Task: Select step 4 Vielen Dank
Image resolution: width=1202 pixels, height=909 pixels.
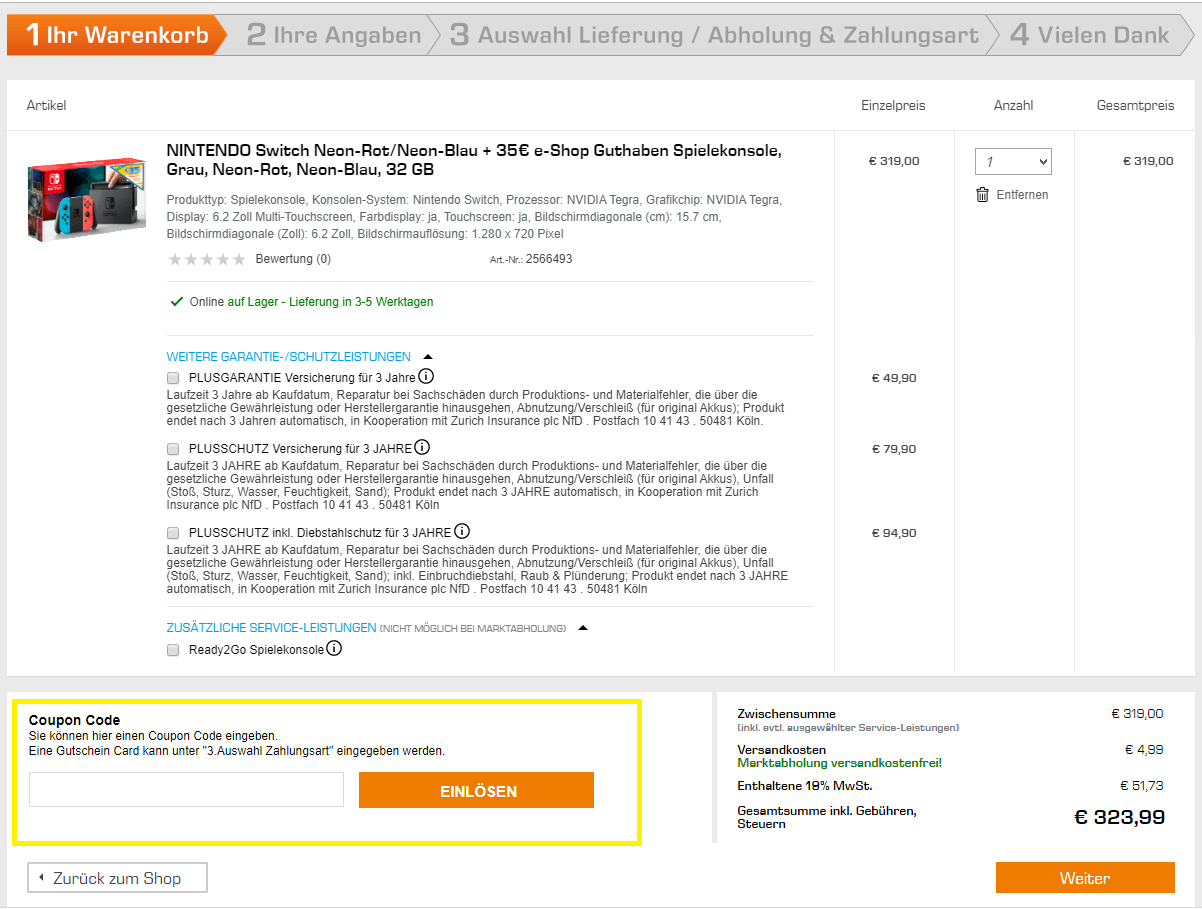Action: [x=1090, y=35]
